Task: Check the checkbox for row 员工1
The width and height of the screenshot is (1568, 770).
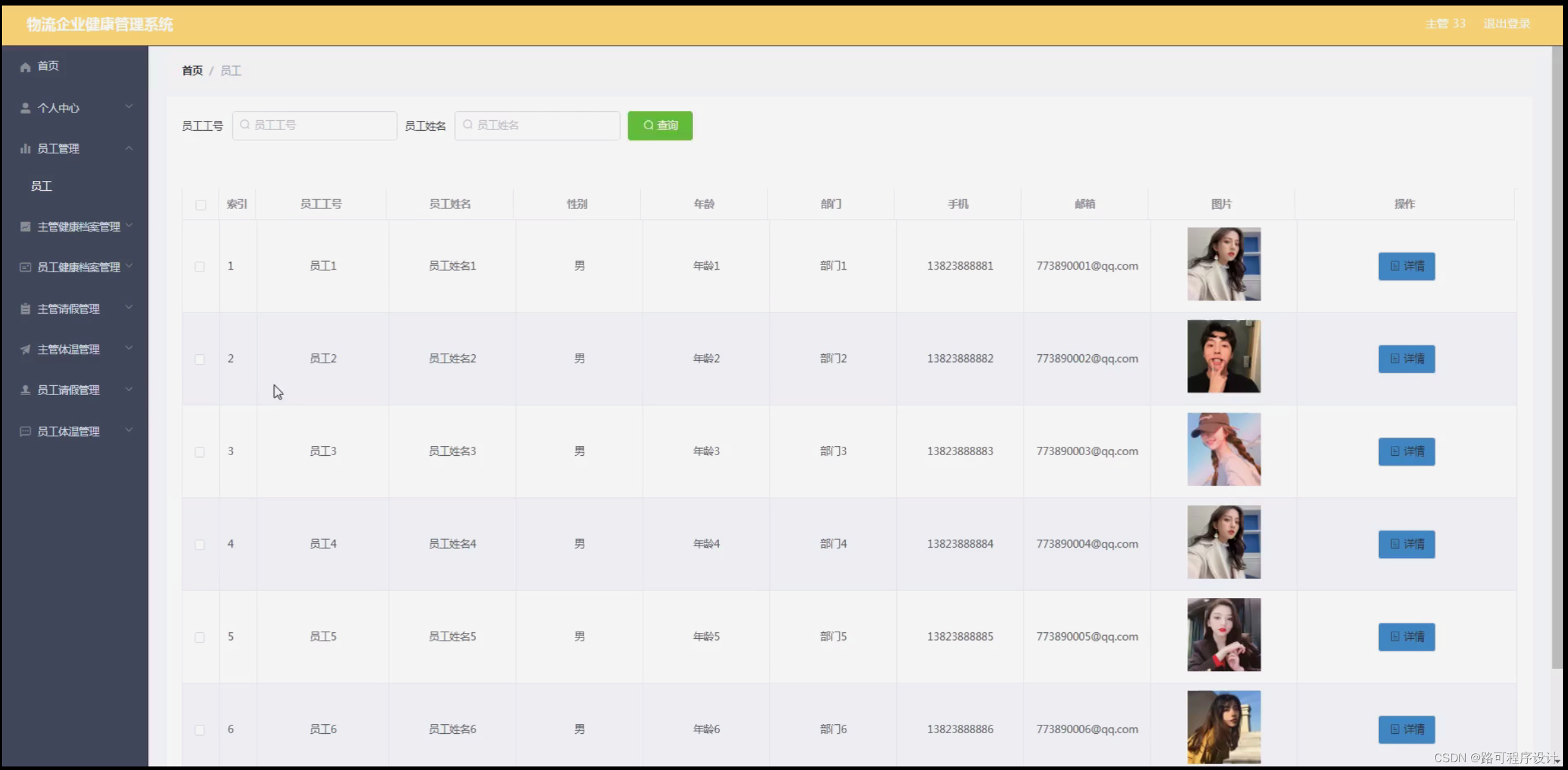Action: 200,266
